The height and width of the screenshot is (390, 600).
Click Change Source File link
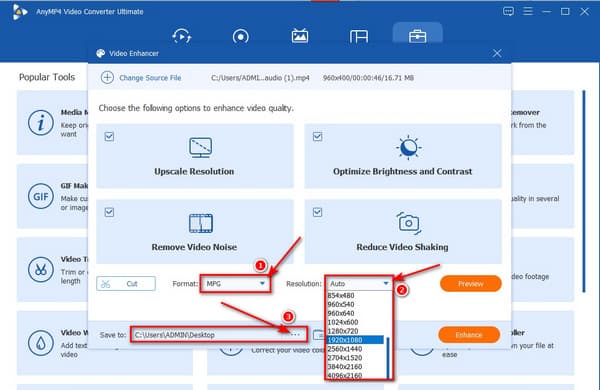150,78
